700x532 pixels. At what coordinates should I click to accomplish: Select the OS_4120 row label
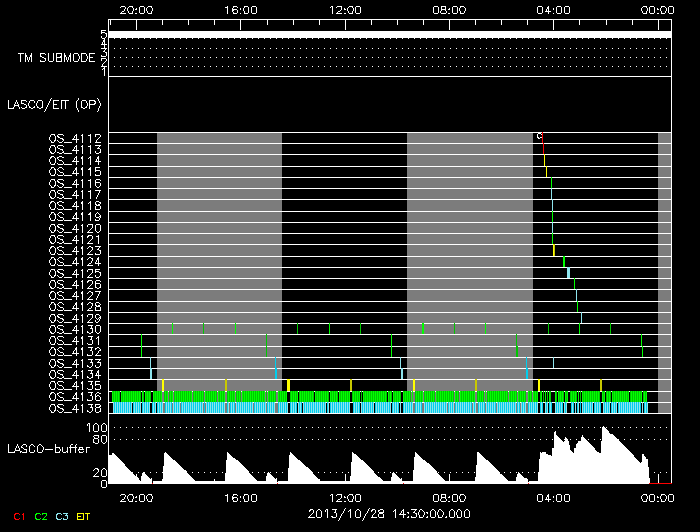[75, 229]
